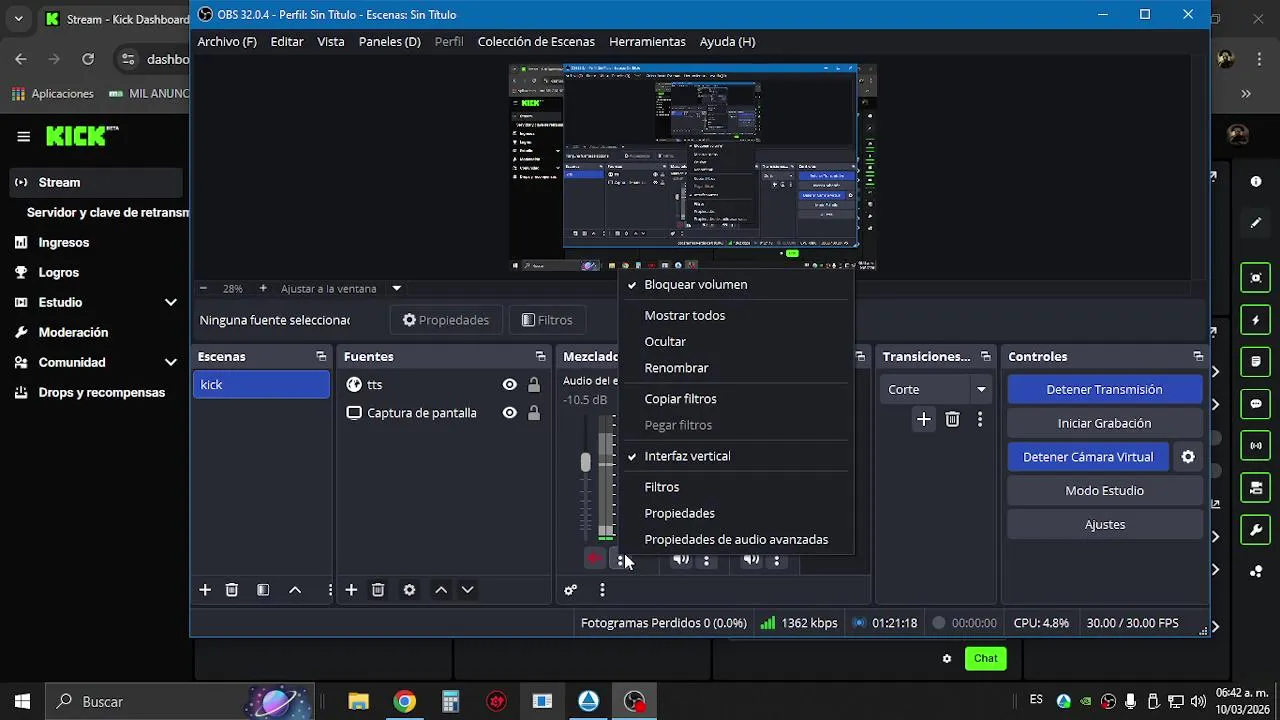Open settings gear beside the Chat button
The height and width of the screenshot is (720, 1280).
tap(947, 658)
